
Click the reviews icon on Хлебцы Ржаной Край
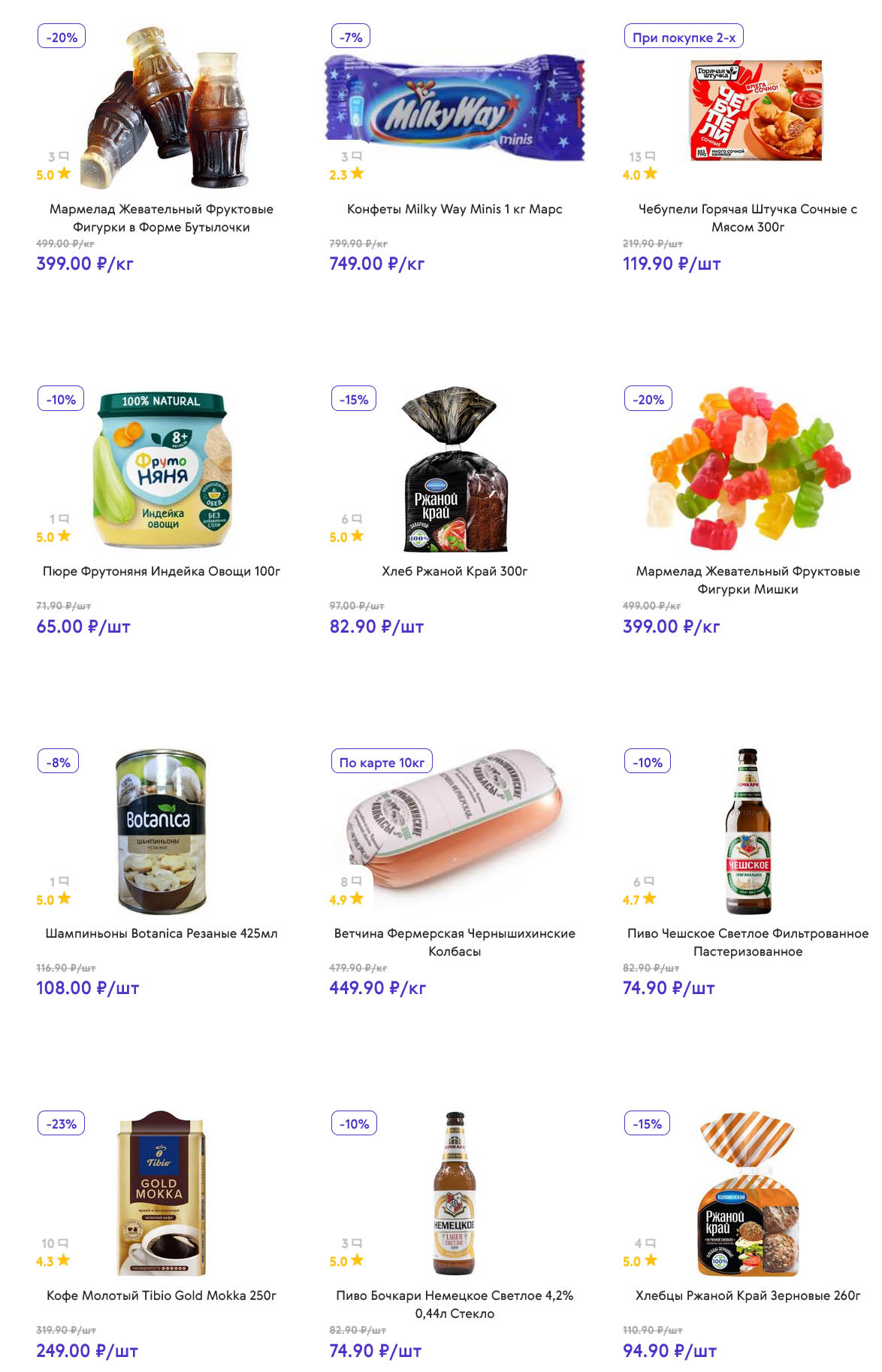(x=651, y=1243)
